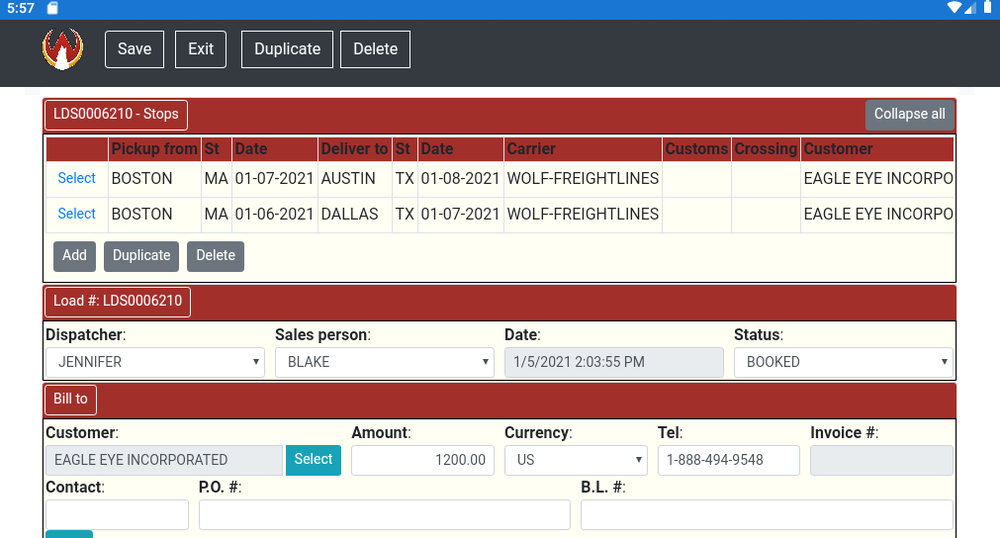Click WOLF-FREIGHTLINES in the Dallas row
Screen dimensions: 1000x538
click(583, 214)
